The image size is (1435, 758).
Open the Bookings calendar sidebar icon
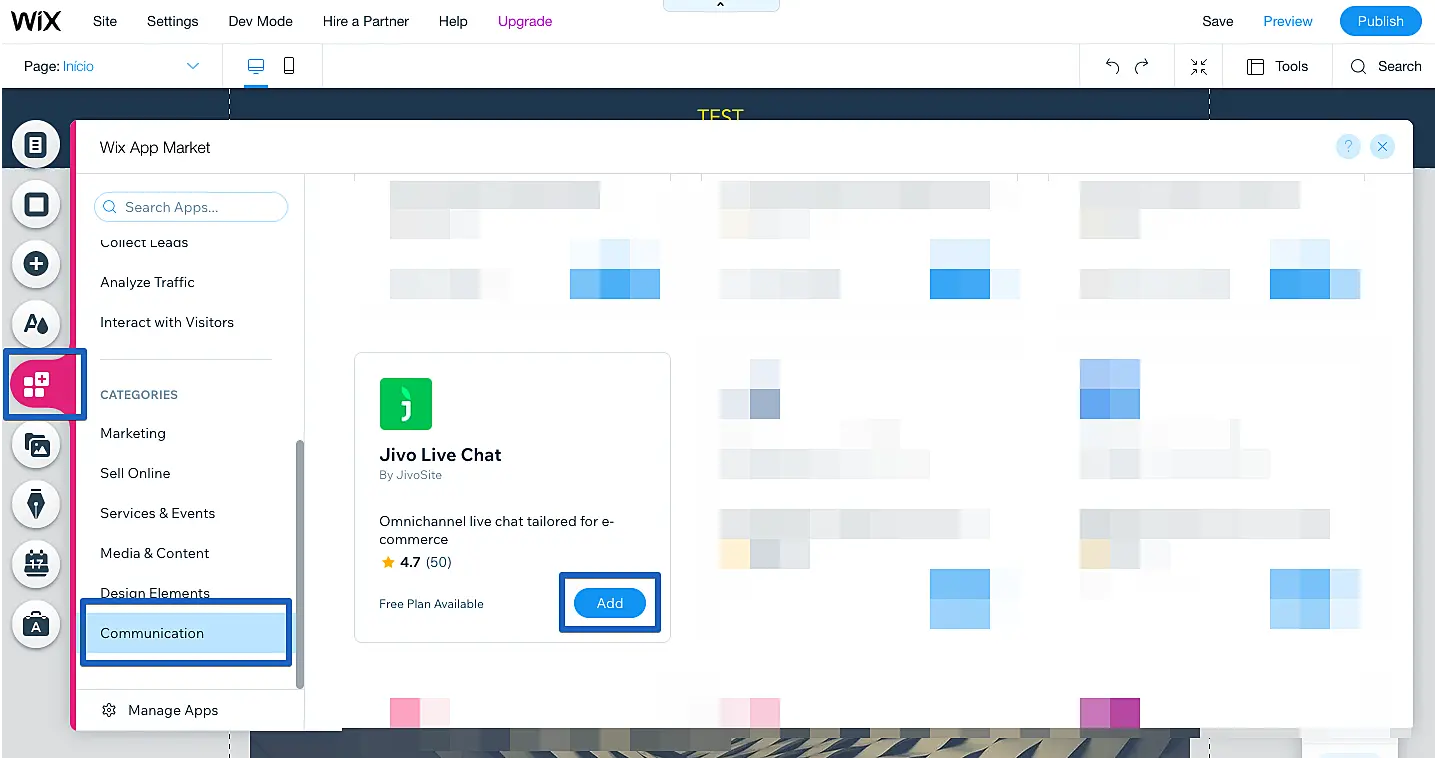pos(36,564)
